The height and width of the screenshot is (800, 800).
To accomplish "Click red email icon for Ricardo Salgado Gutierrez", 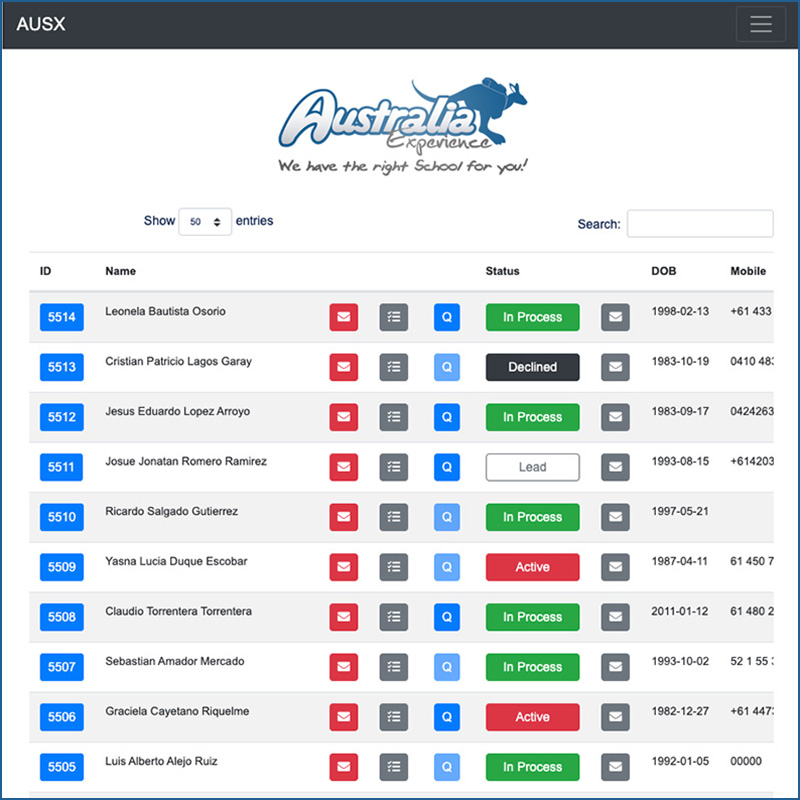I will [343, 517].
